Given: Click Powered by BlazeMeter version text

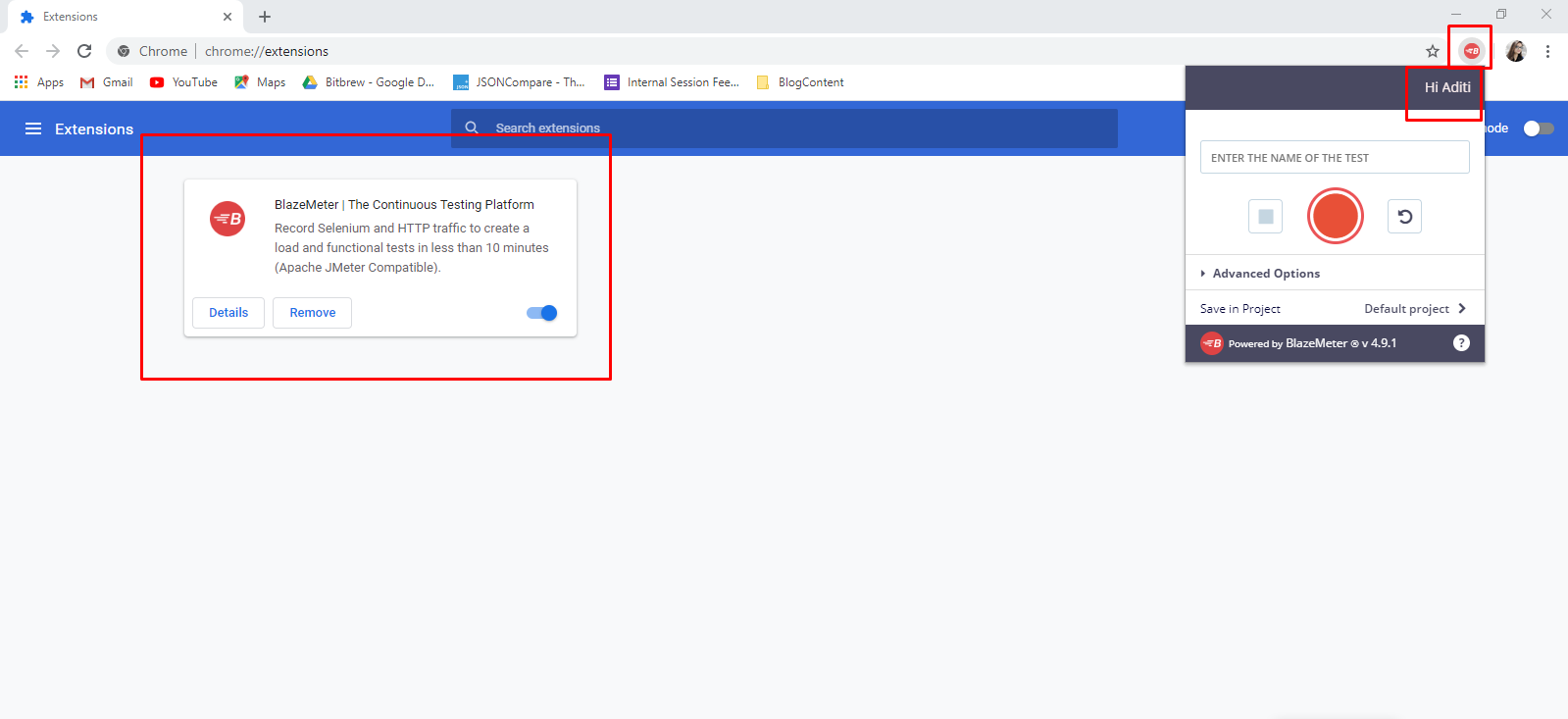Looking at the screenshot, I should 1312,343.
